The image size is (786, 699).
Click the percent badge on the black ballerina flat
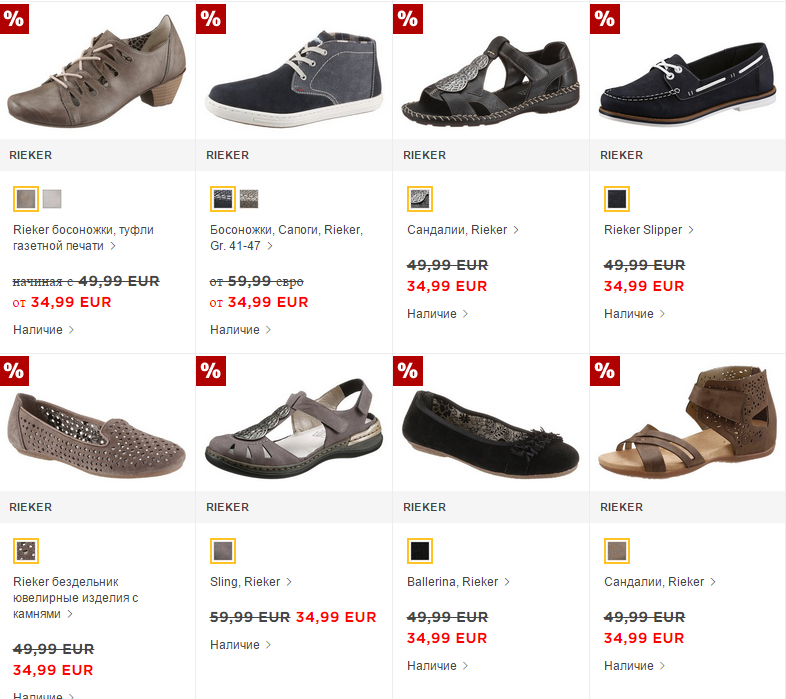(x=407, y=370)
